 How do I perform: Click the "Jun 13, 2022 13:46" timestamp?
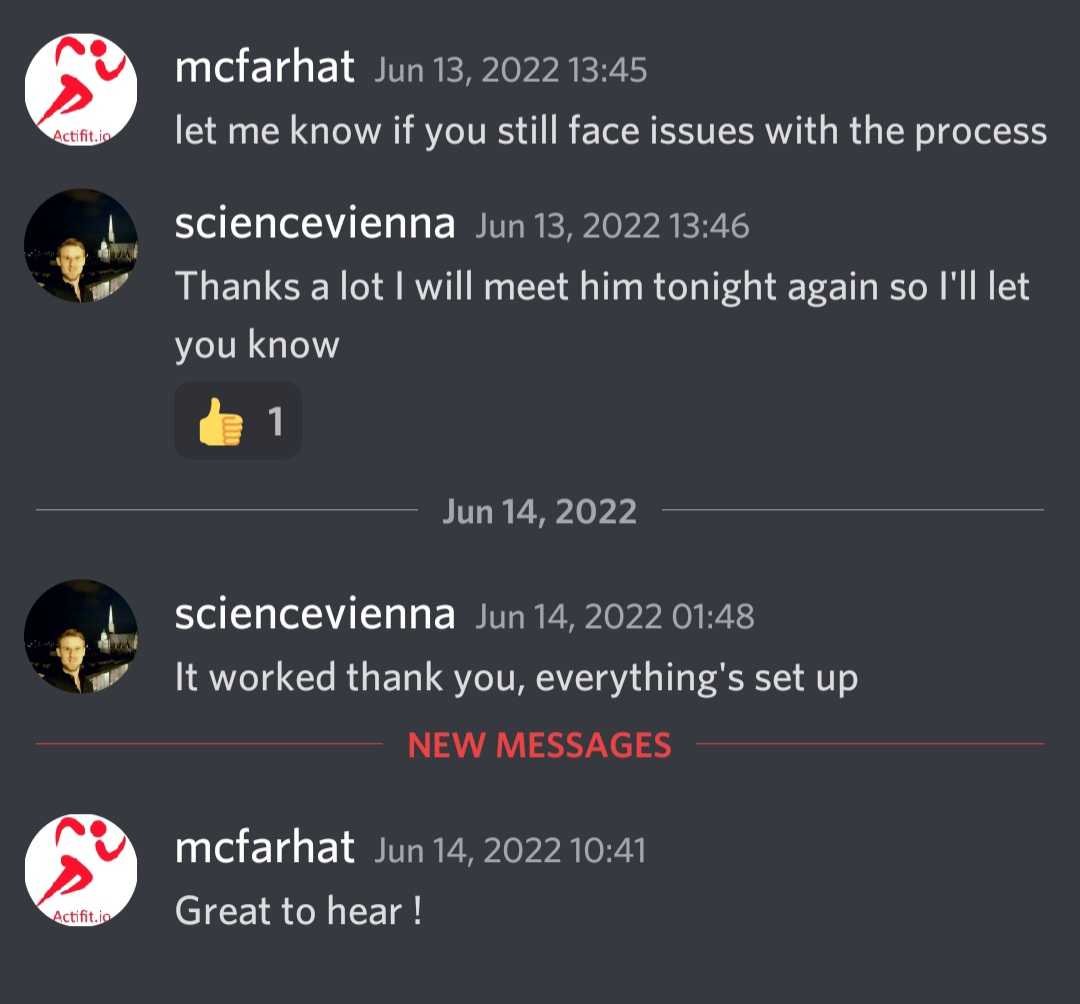612,226
